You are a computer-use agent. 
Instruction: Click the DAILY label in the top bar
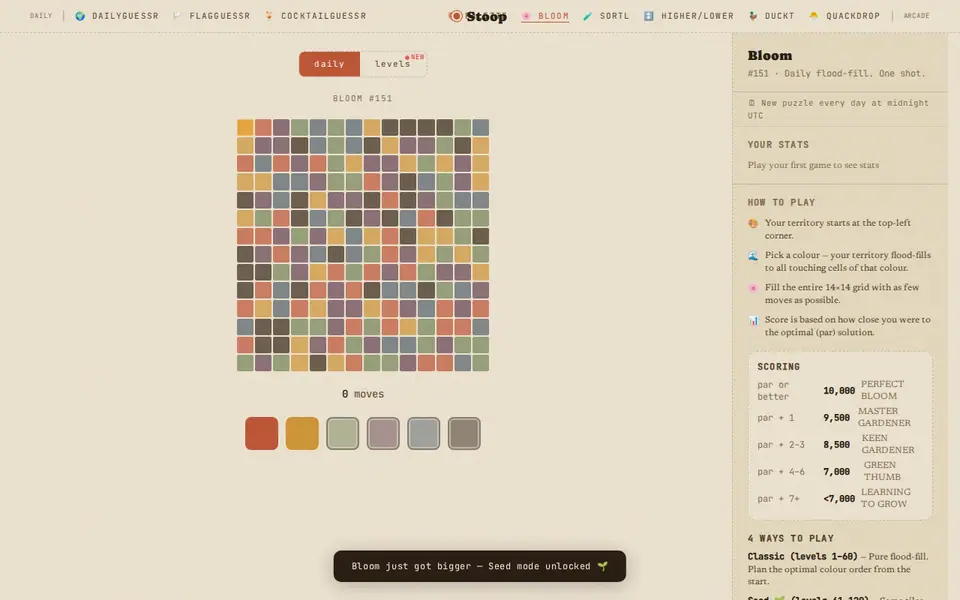tap(41, 16)
